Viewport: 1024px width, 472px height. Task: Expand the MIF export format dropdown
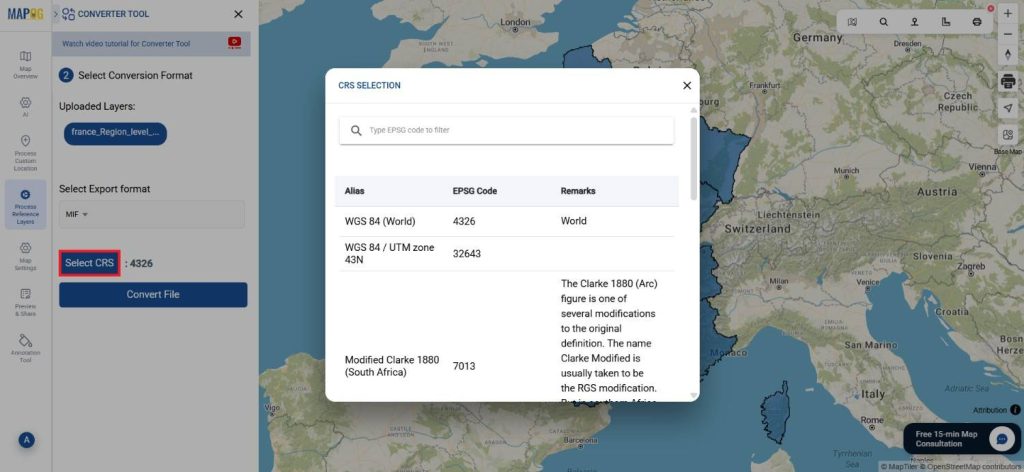pyautogui.click(x=77, y=214)
